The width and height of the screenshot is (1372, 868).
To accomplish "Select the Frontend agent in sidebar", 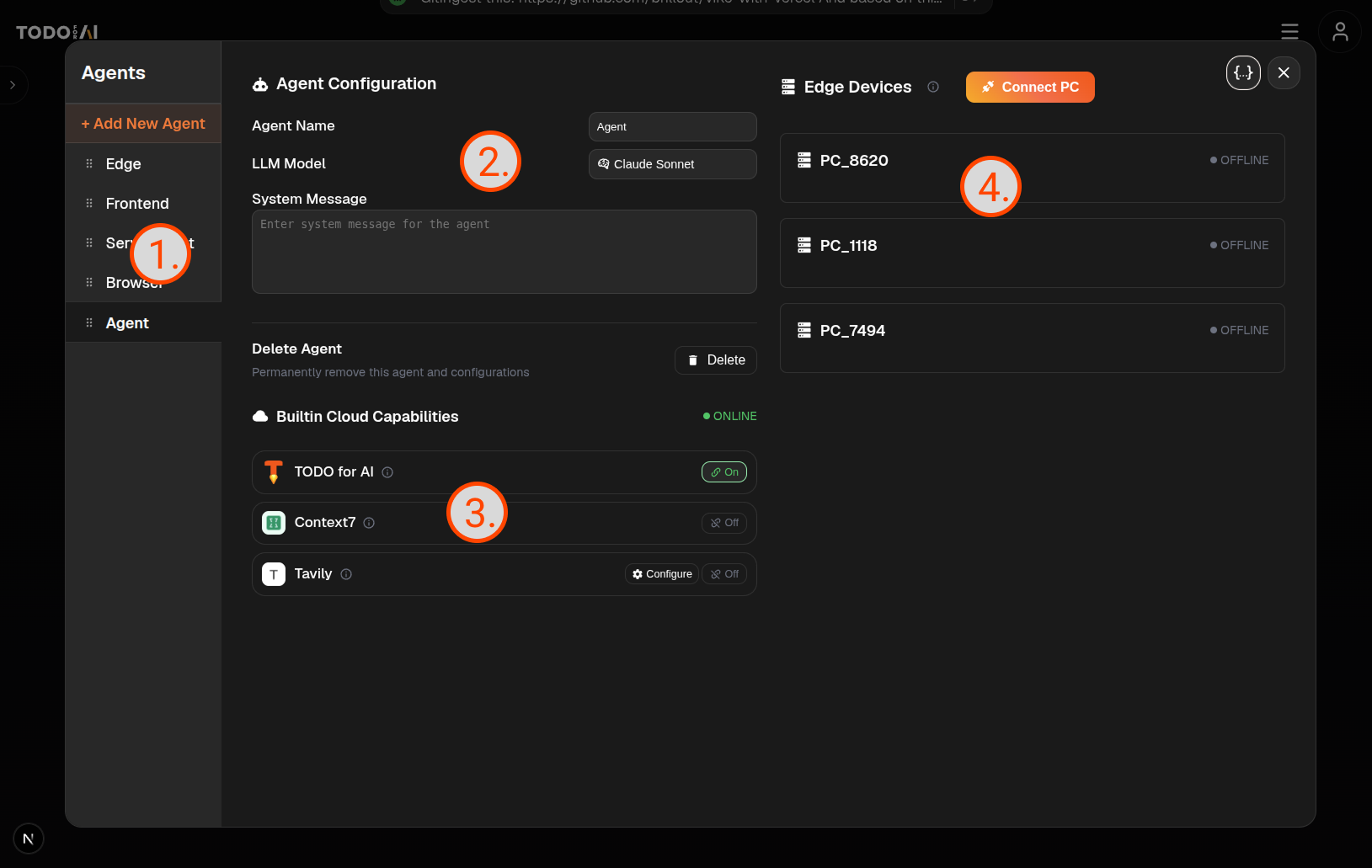I will (x=137, y=204).
